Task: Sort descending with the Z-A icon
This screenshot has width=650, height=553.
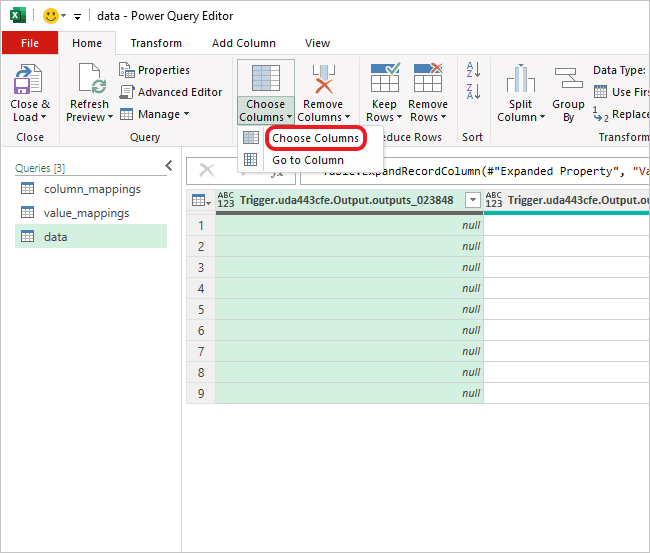Action: [473, 91]
